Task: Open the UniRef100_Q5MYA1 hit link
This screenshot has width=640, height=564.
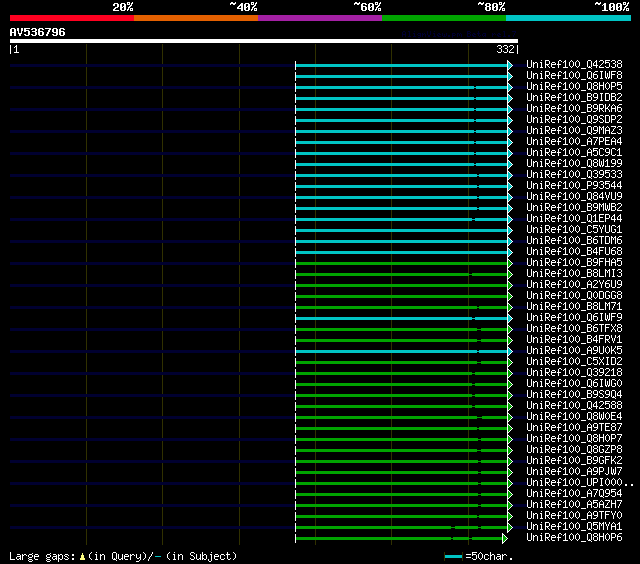Action: (x=574, y=526)
